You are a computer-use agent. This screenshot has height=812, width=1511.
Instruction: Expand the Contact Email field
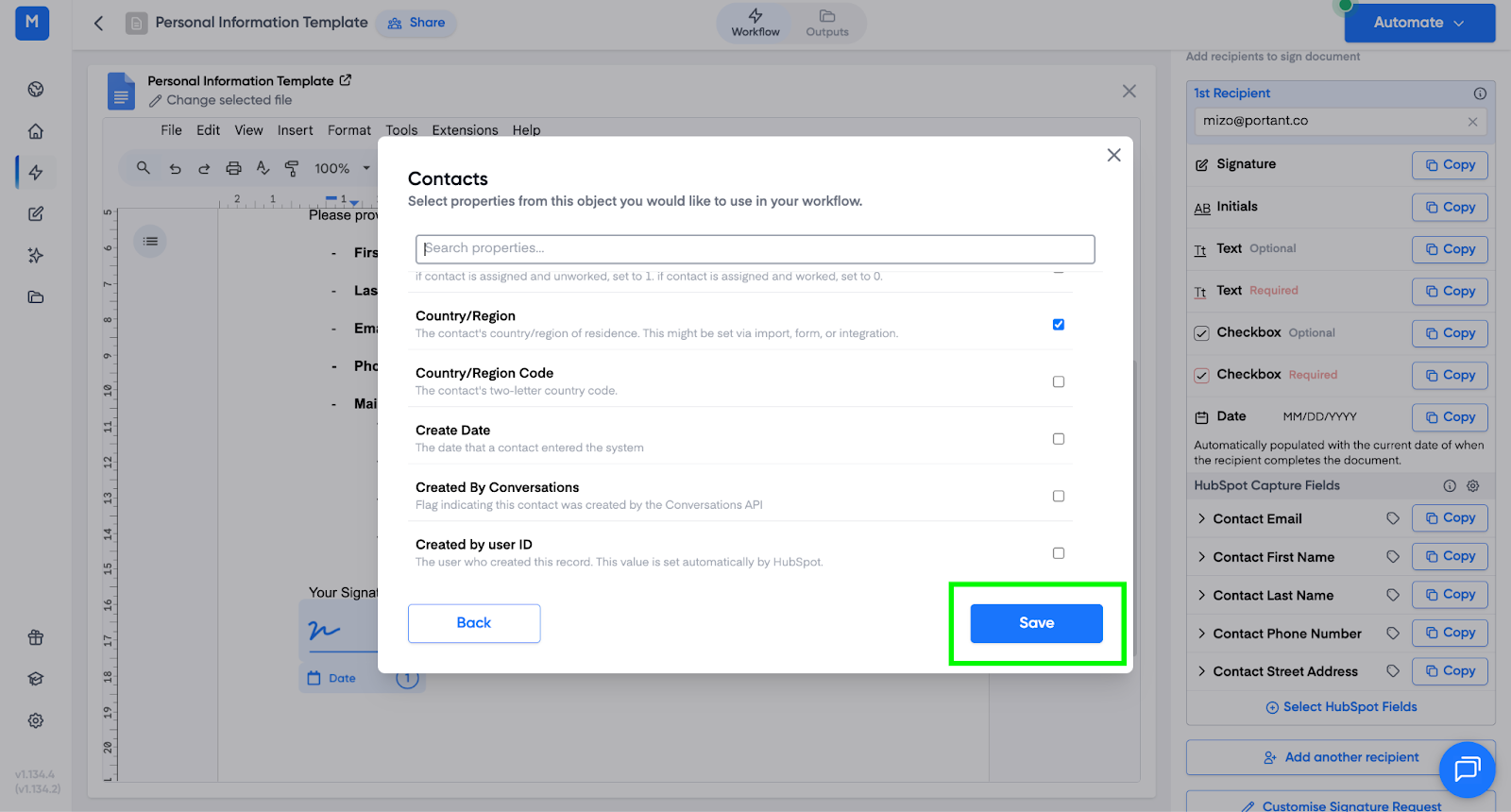tap(1201, 518)
